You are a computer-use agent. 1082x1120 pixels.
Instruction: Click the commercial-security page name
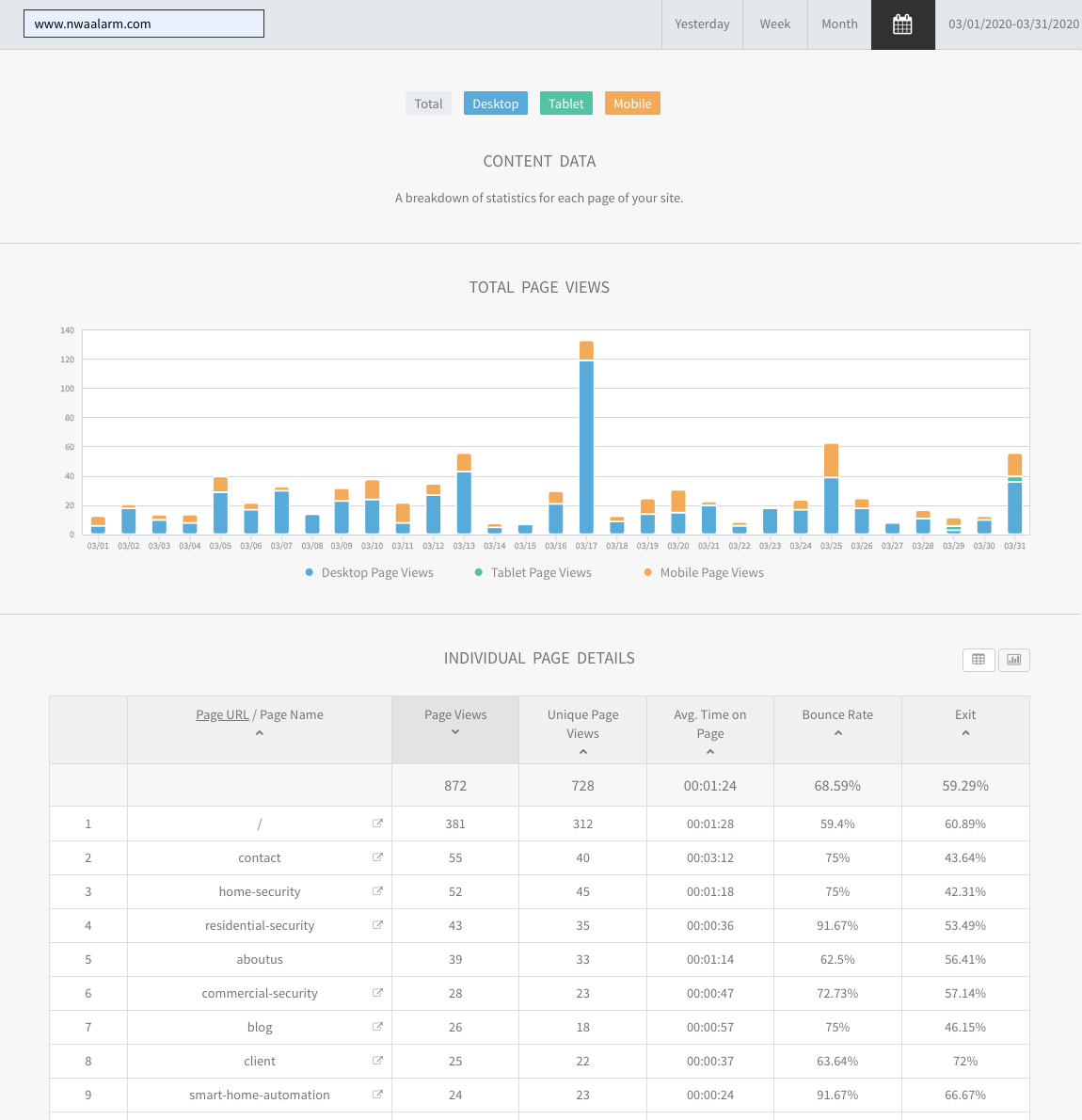260,994
